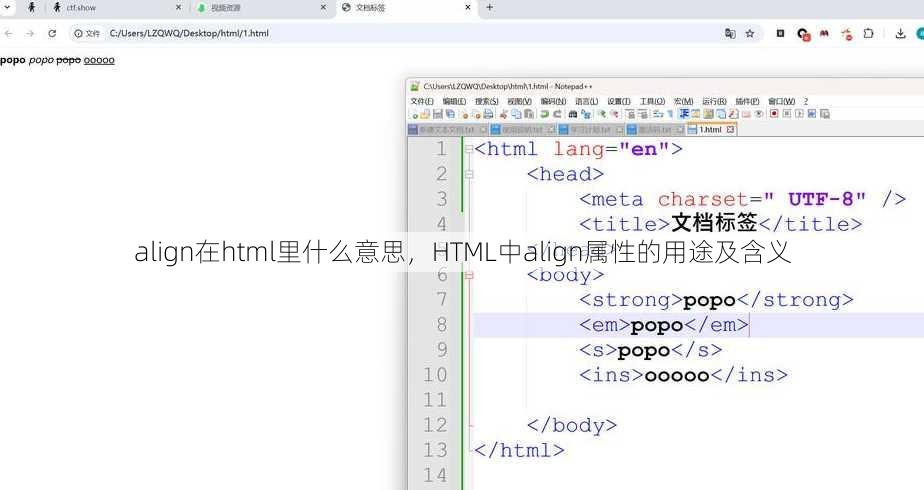The height and width of the screenshot is (490, 924).
Task: Open the 语言(L) menu in Notepad++
Action: [x=586, y=101]
